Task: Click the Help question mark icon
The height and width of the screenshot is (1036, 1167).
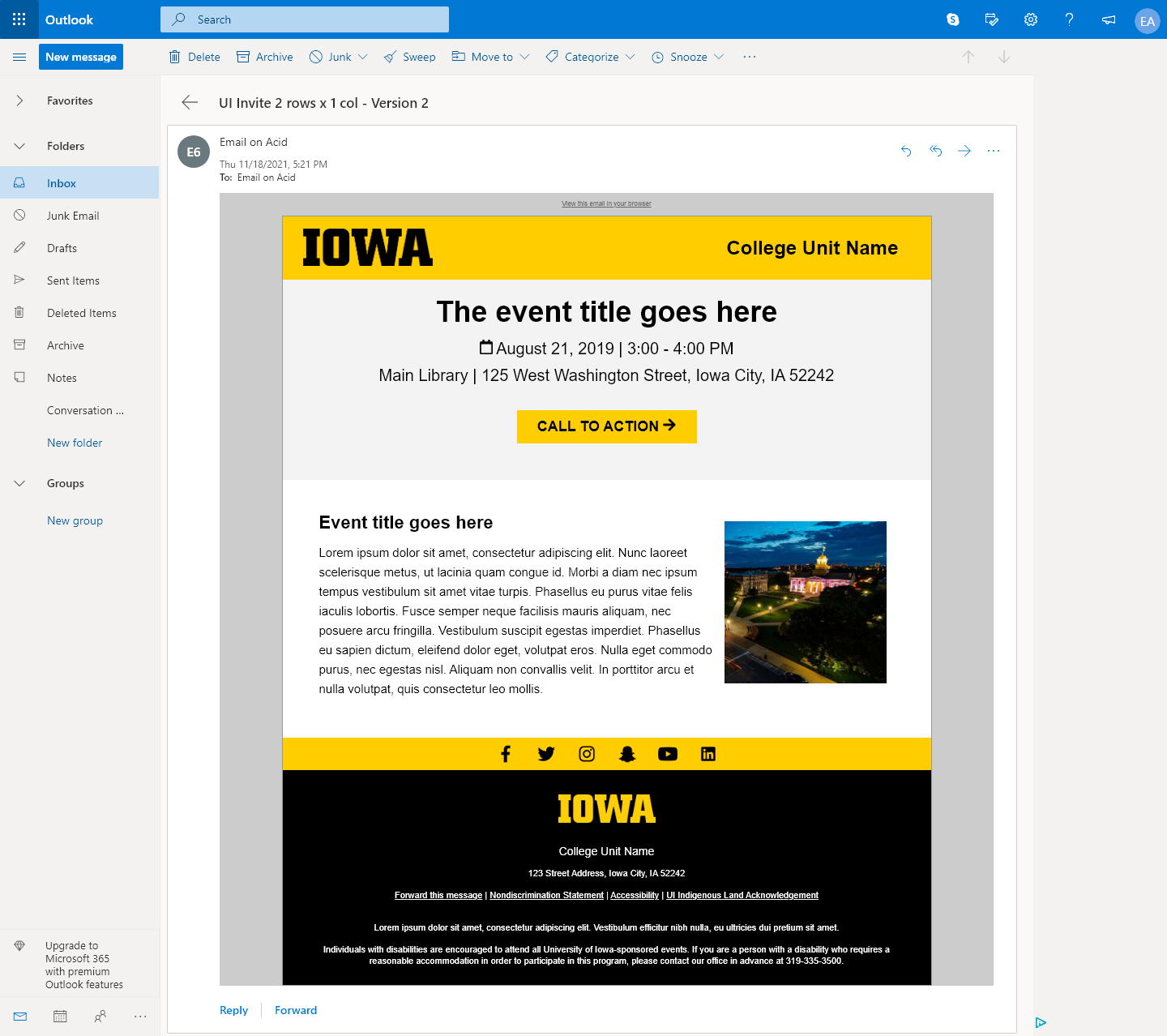Action: click(x=1070, y=19)
